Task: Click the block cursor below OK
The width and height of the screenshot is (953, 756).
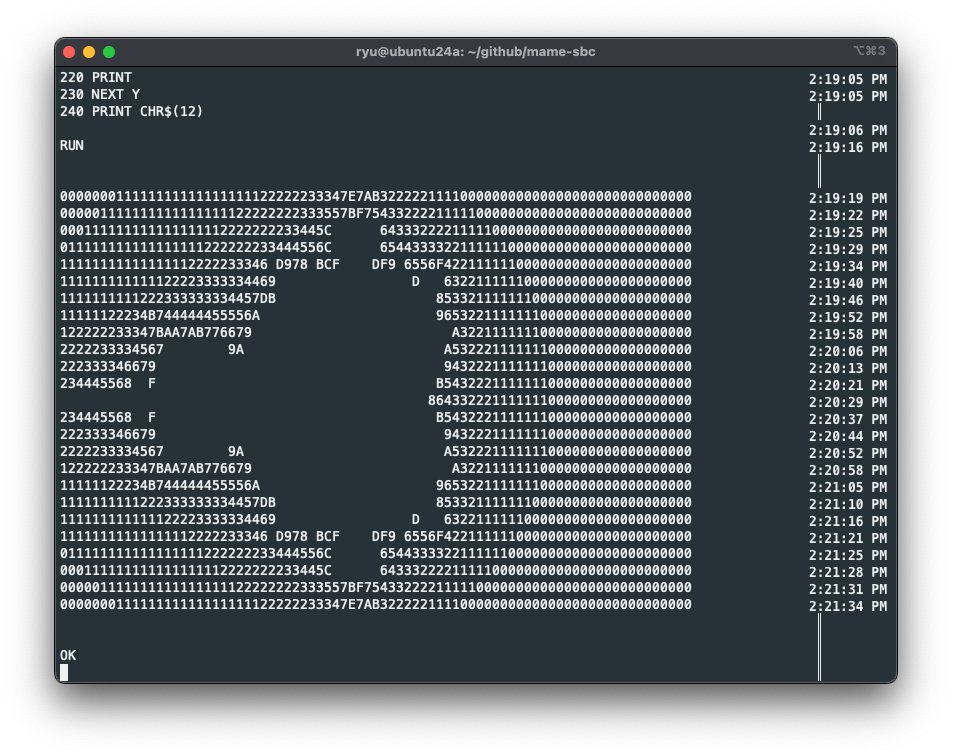Action: (x=64, y=672)
